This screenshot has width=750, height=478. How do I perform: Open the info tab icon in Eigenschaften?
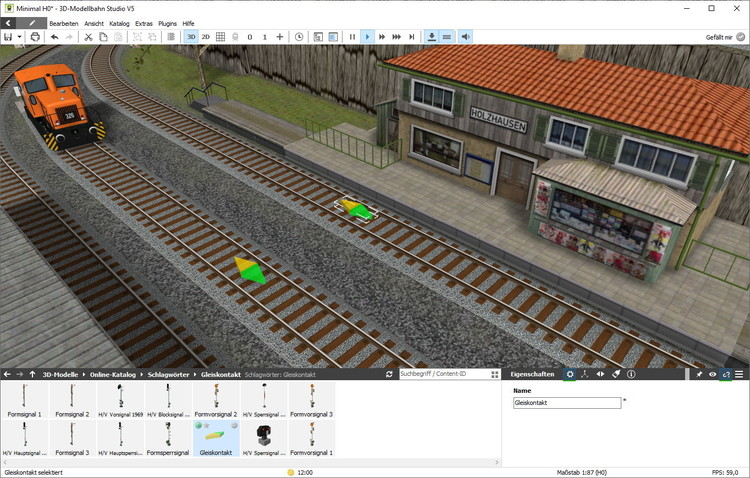631,374
